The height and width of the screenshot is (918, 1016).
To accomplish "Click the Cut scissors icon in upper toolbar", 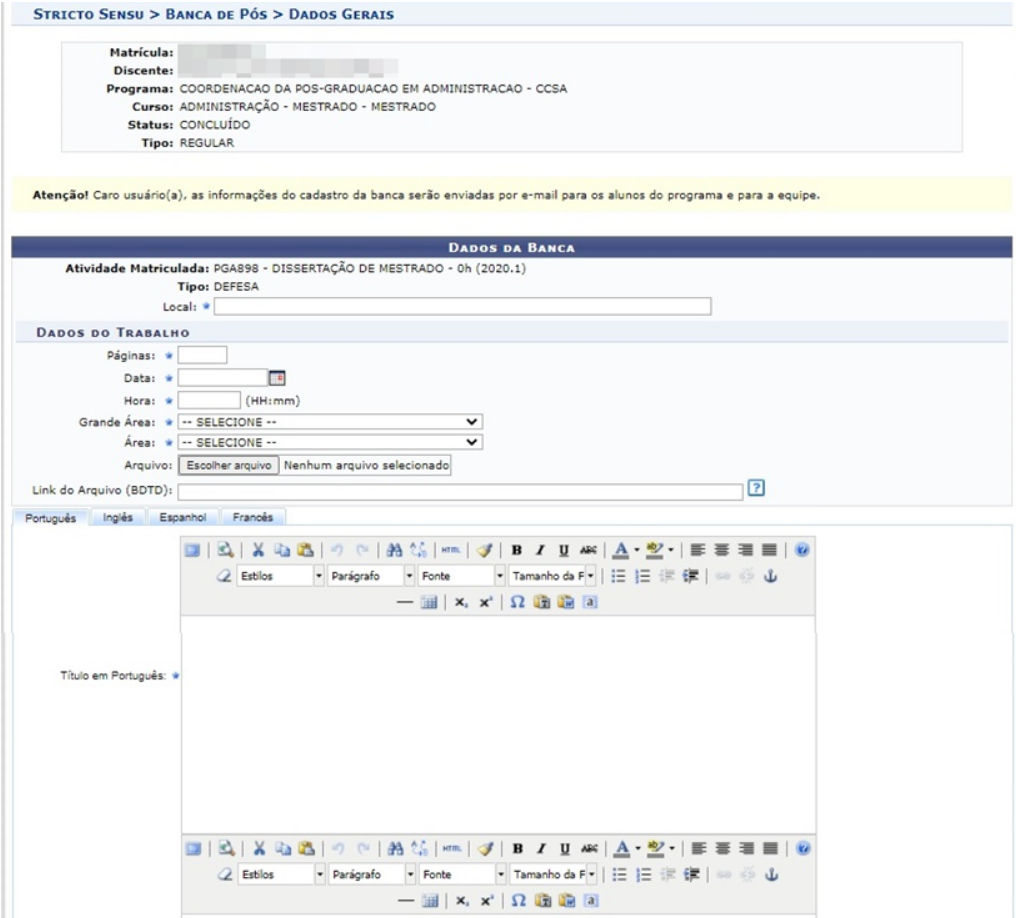I will tap(257, 550).
